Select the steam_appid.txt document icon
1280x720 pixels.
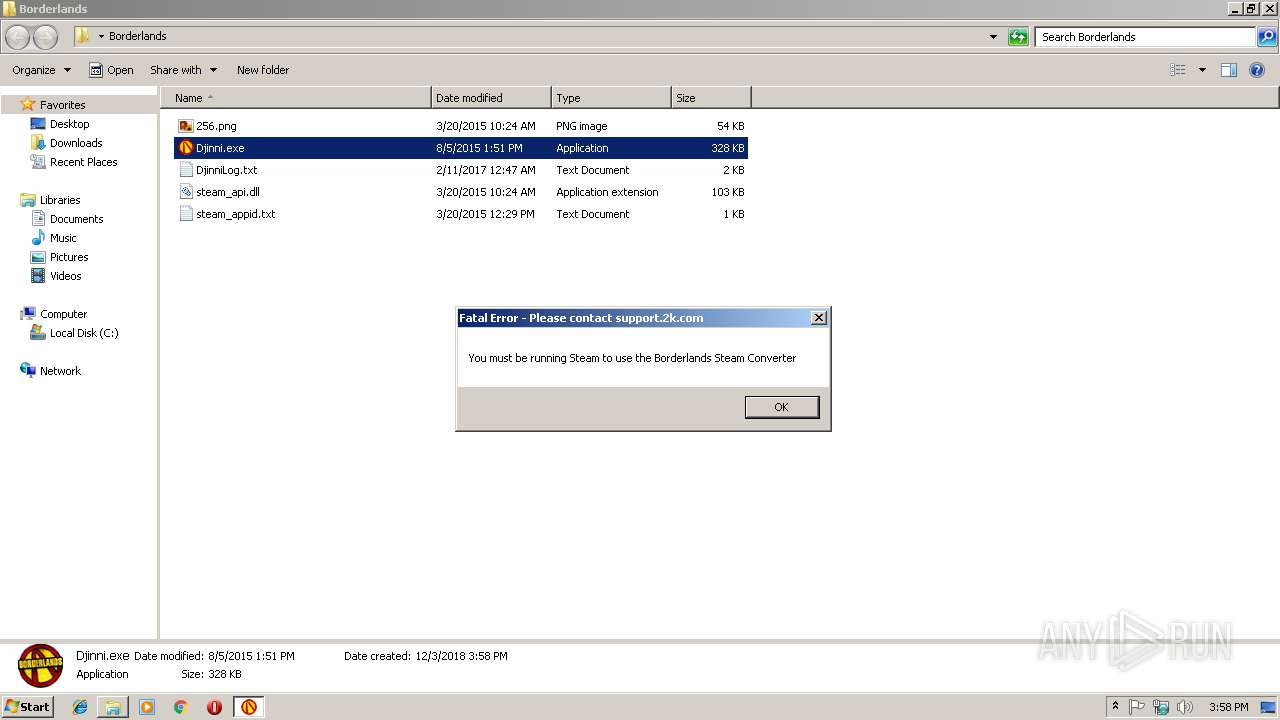186,214
